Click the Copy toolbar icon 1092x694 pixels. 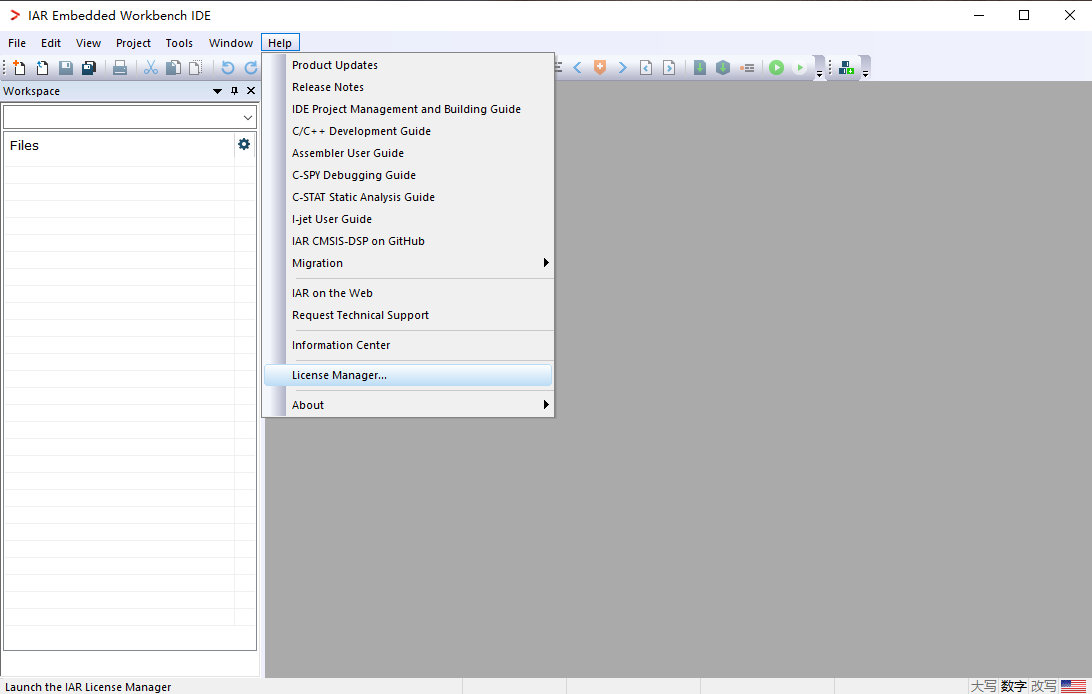pos(173,68)
